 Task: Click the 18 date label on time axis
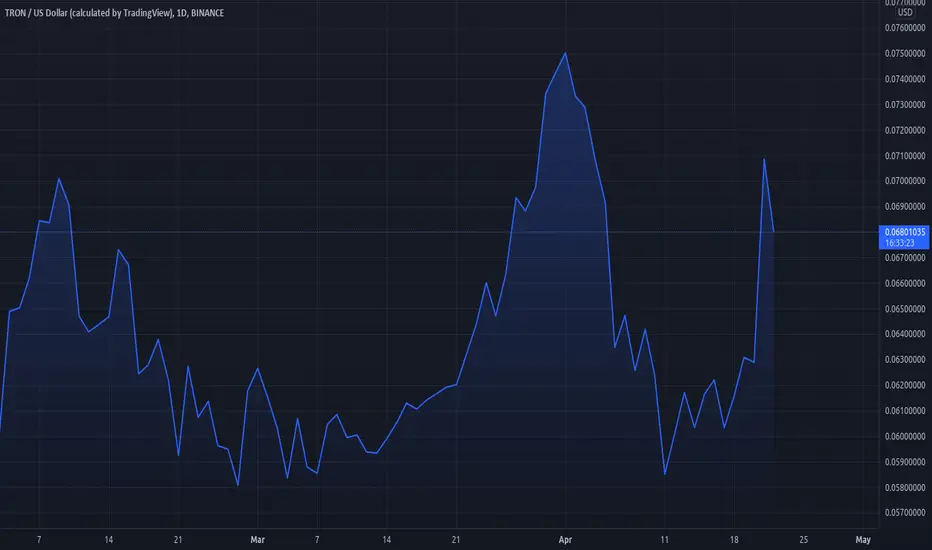click(734, 540)
